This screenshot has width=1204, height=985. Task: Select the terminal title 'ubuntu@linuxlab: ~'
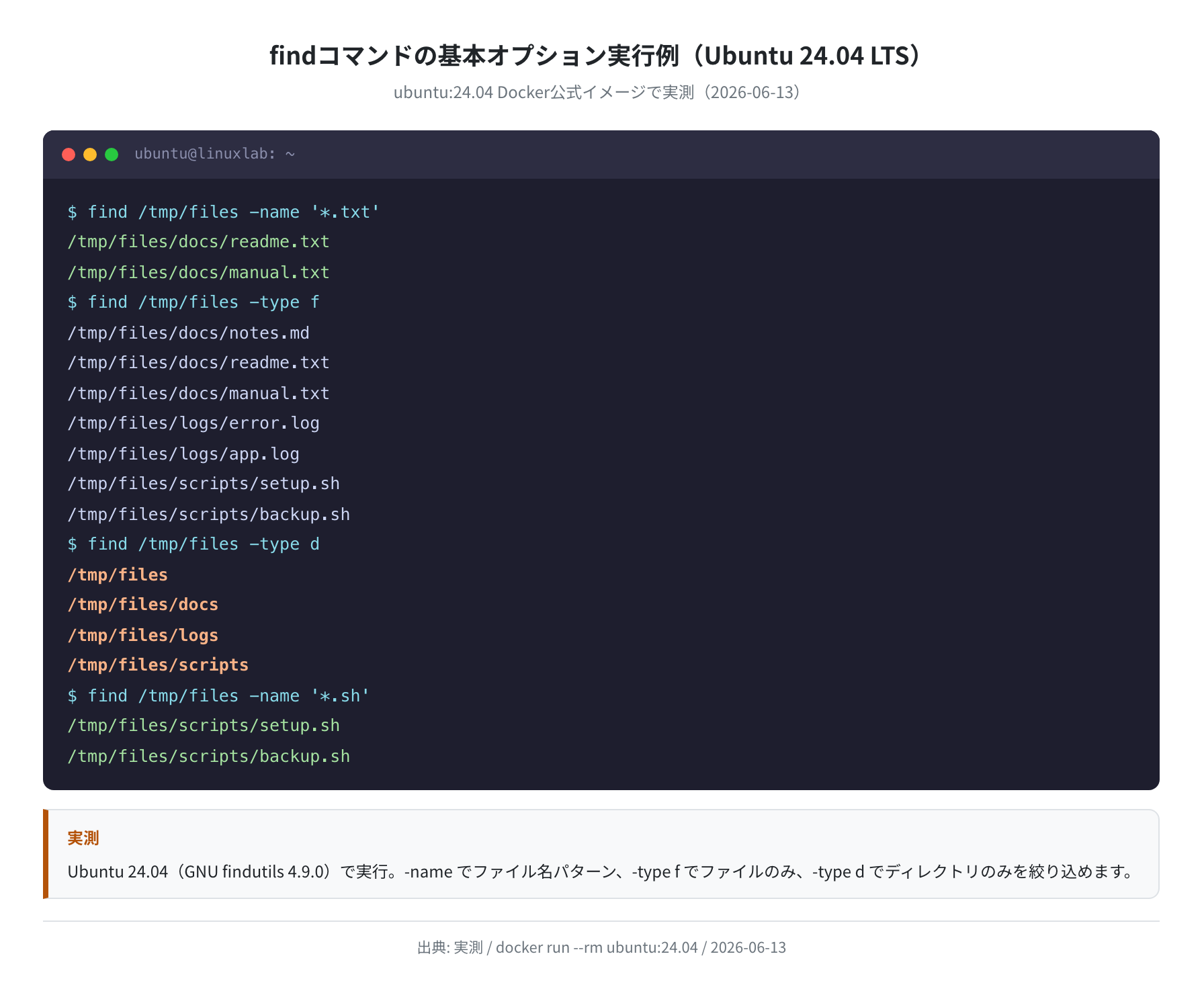pos(215,154)
